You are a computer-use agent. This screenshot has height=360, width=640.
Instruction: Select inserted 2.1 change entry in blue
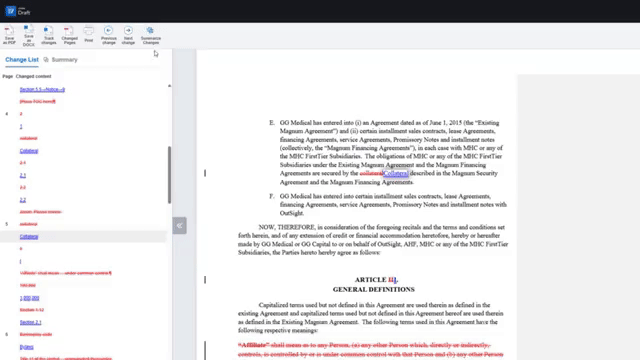click(23, 175)
